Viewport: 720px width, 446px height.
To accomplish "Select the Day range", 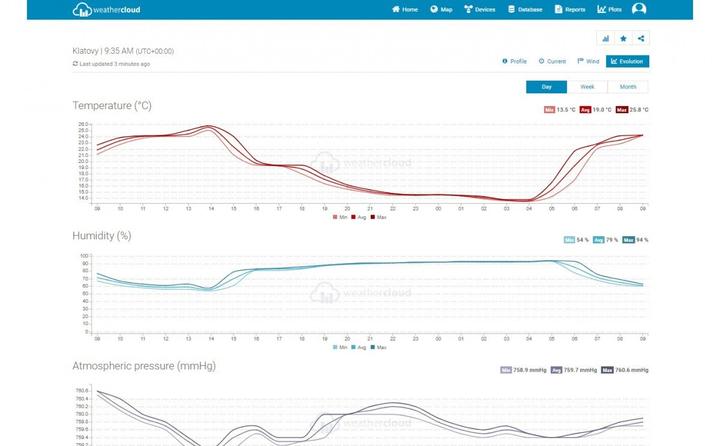I will pos(546,87).
